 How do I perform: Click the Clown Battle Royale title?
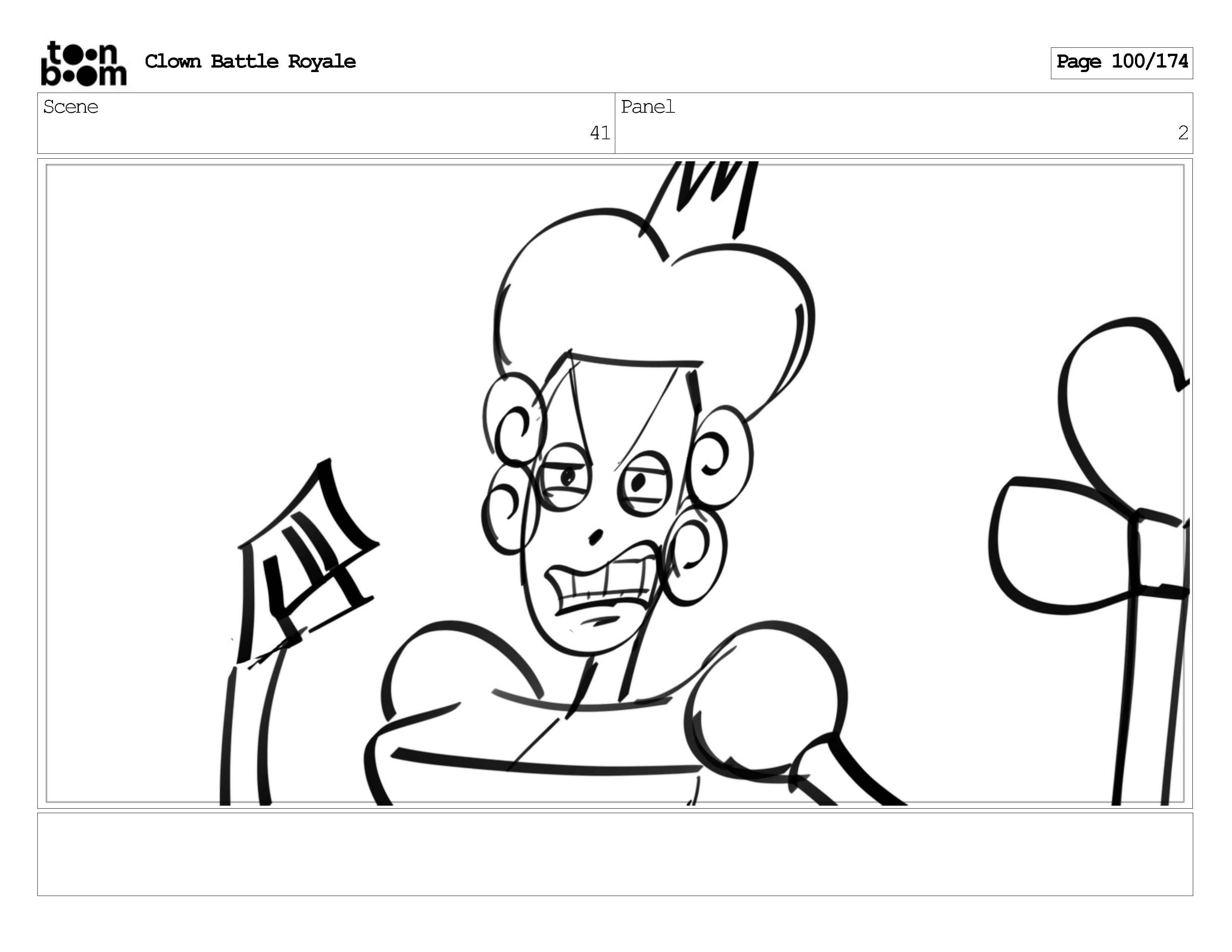[x=250, y=62]
